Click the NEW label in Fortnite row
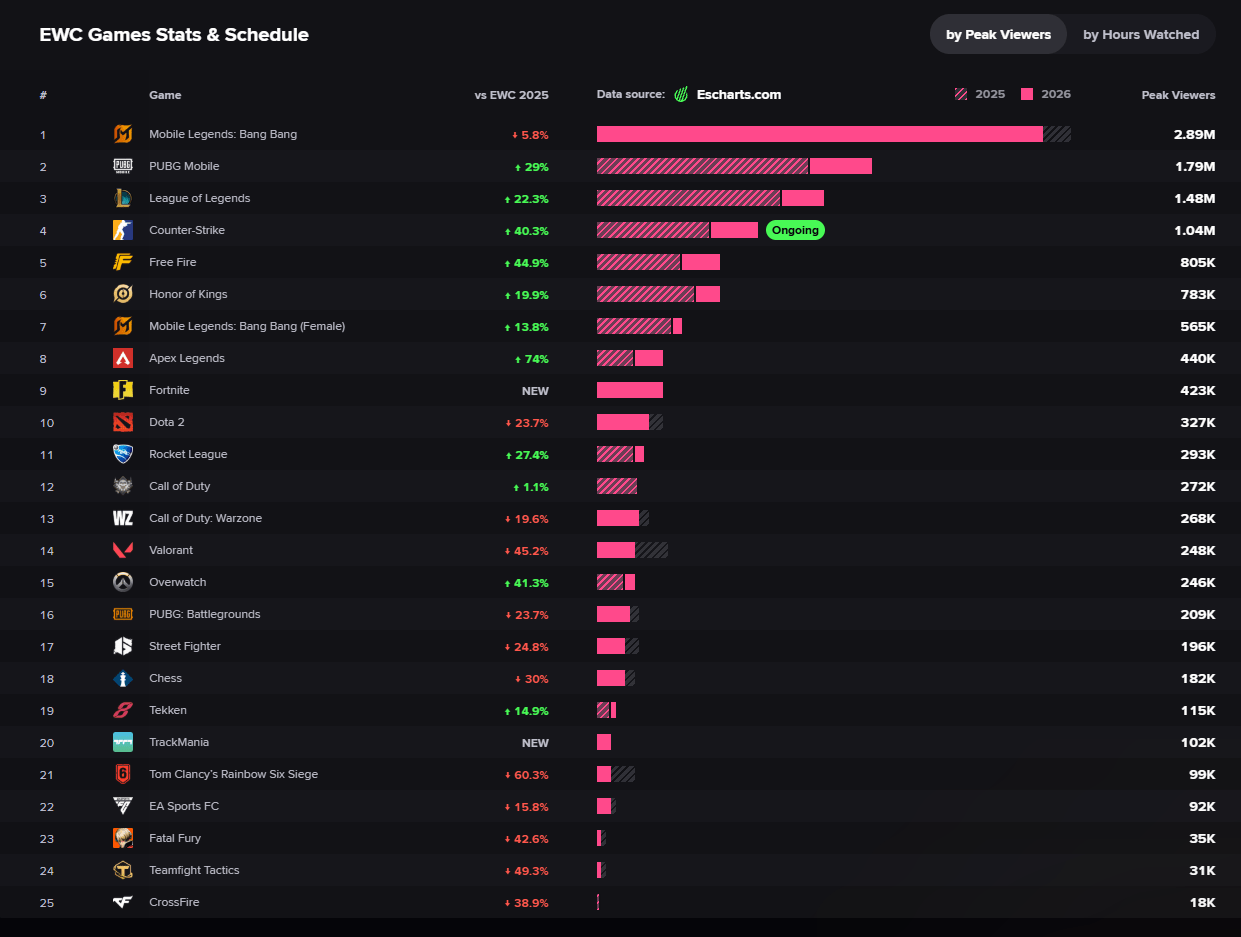The height and width of the screenshot is (937, 1241). [x=535, y=391]
